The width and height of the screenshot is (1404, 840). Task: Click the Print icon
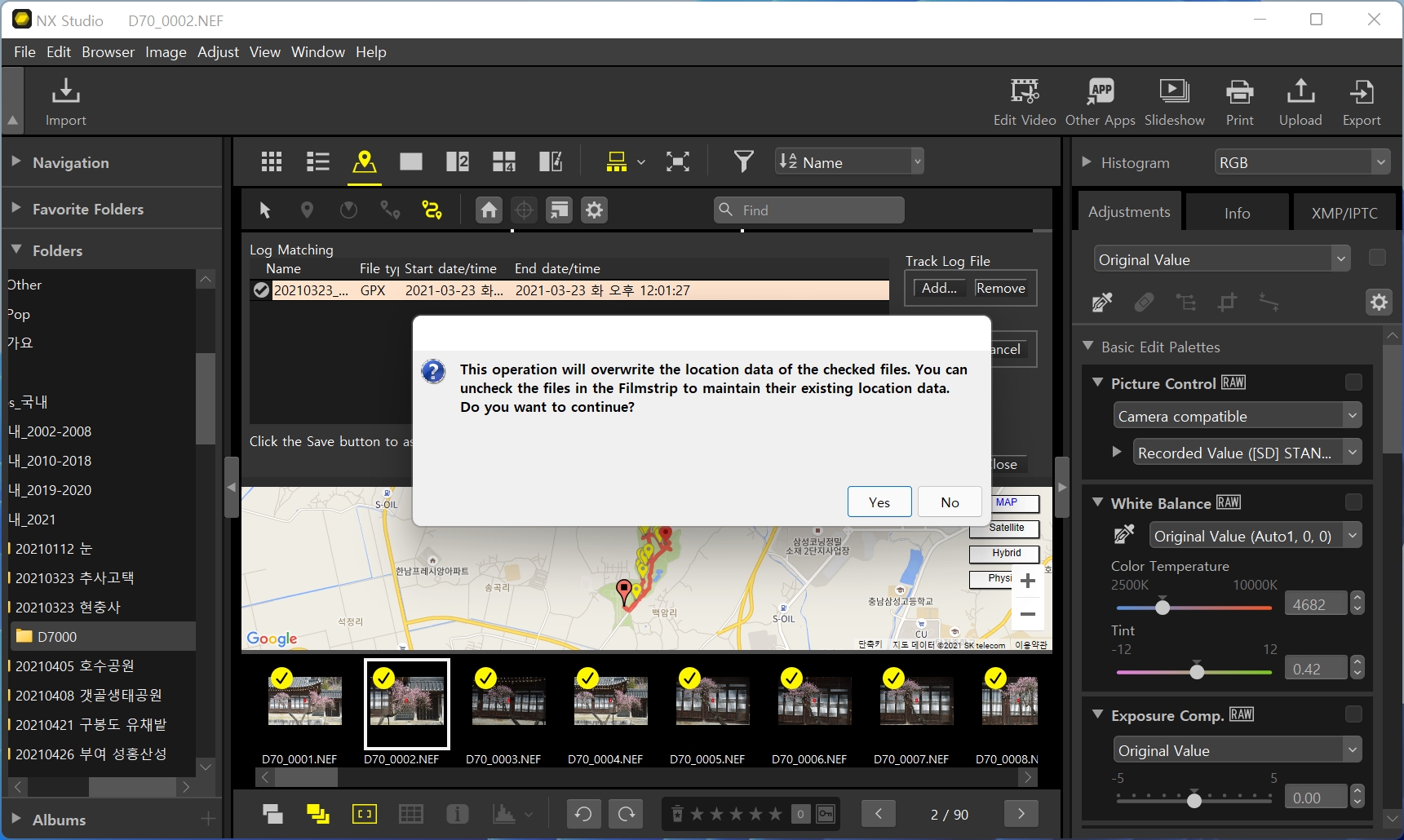click(x=1239, y=91)
